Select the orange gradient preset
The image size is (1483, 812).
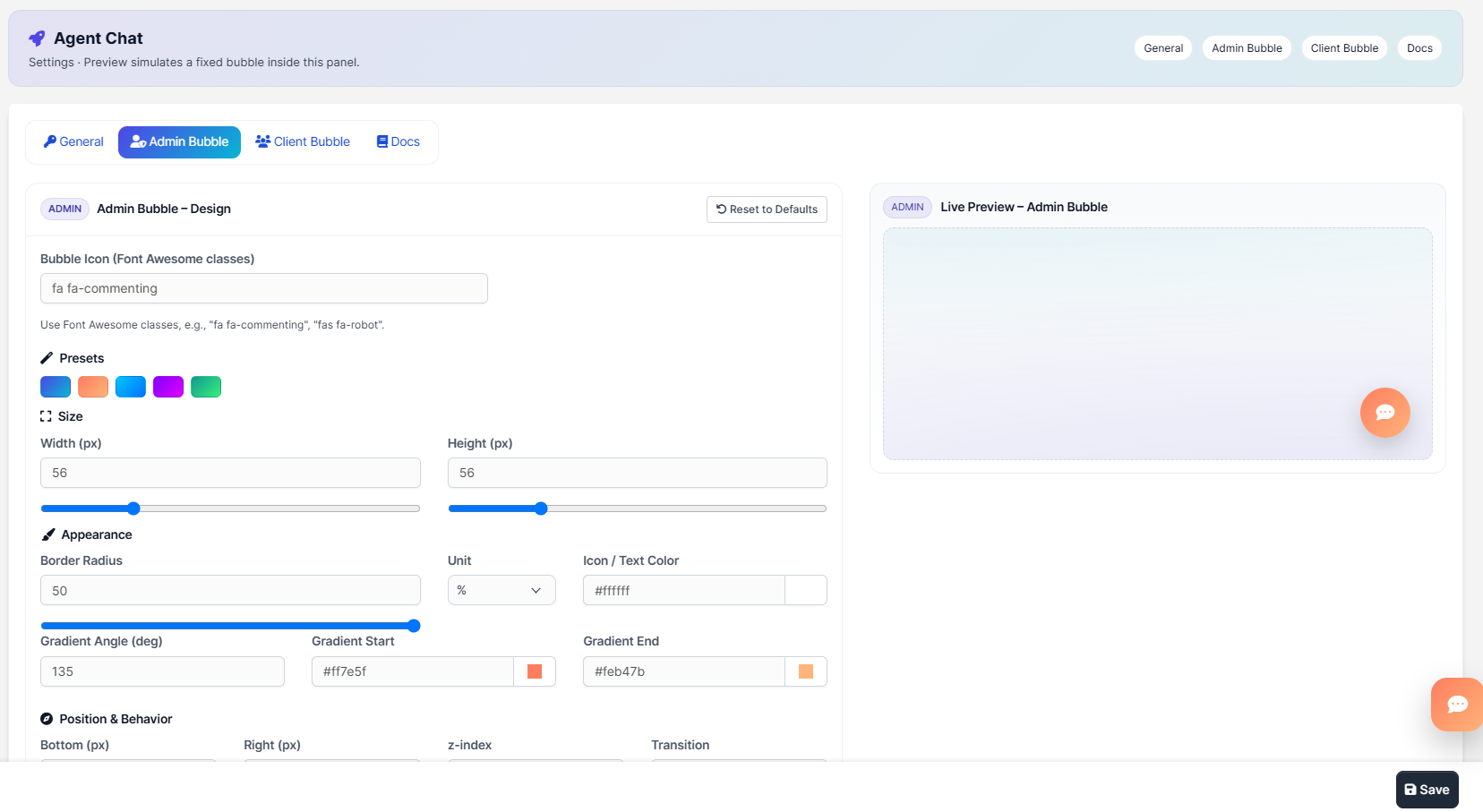point(93,387)
